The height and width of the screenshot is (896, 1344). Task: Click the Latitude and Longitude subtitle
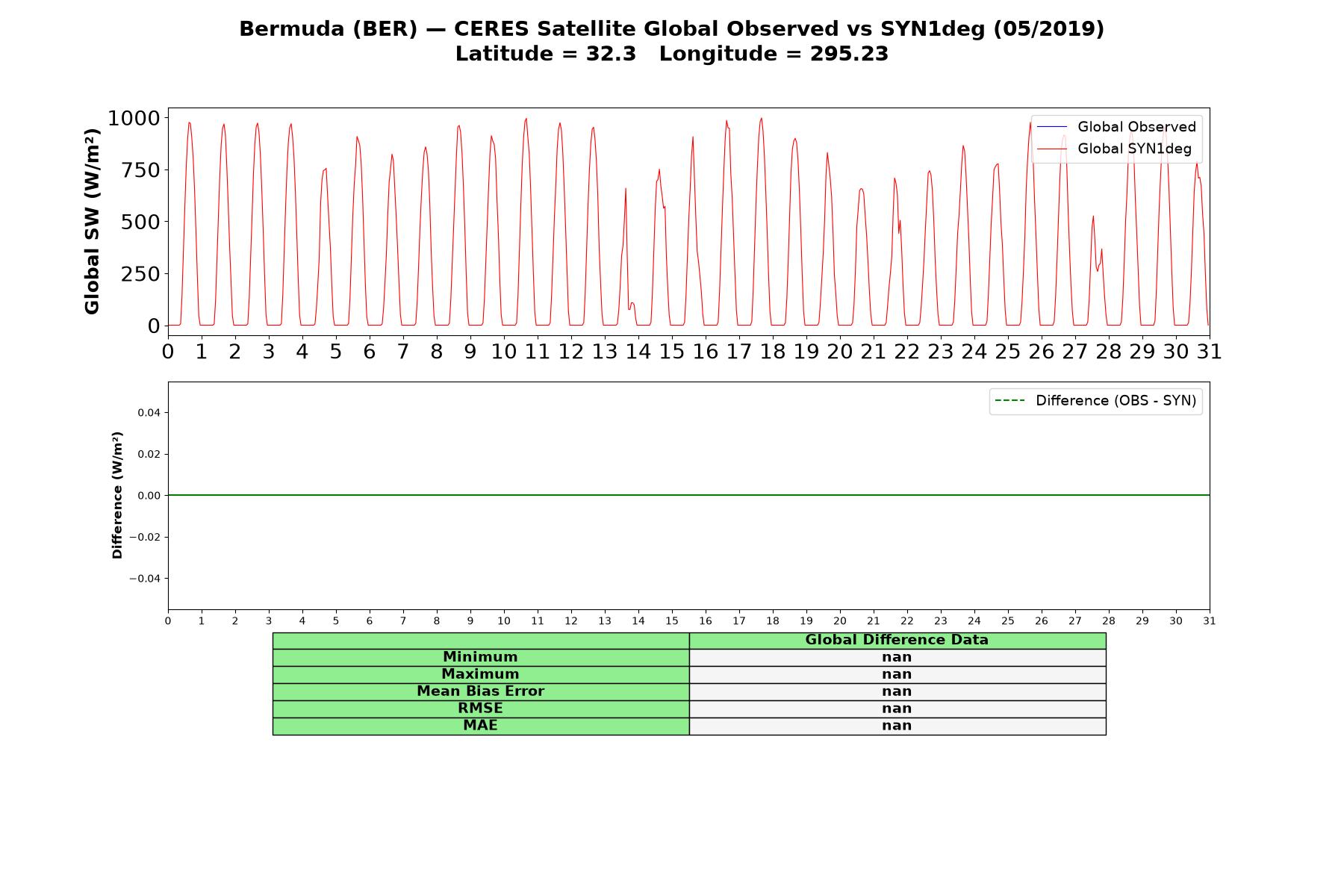point(671,54)
